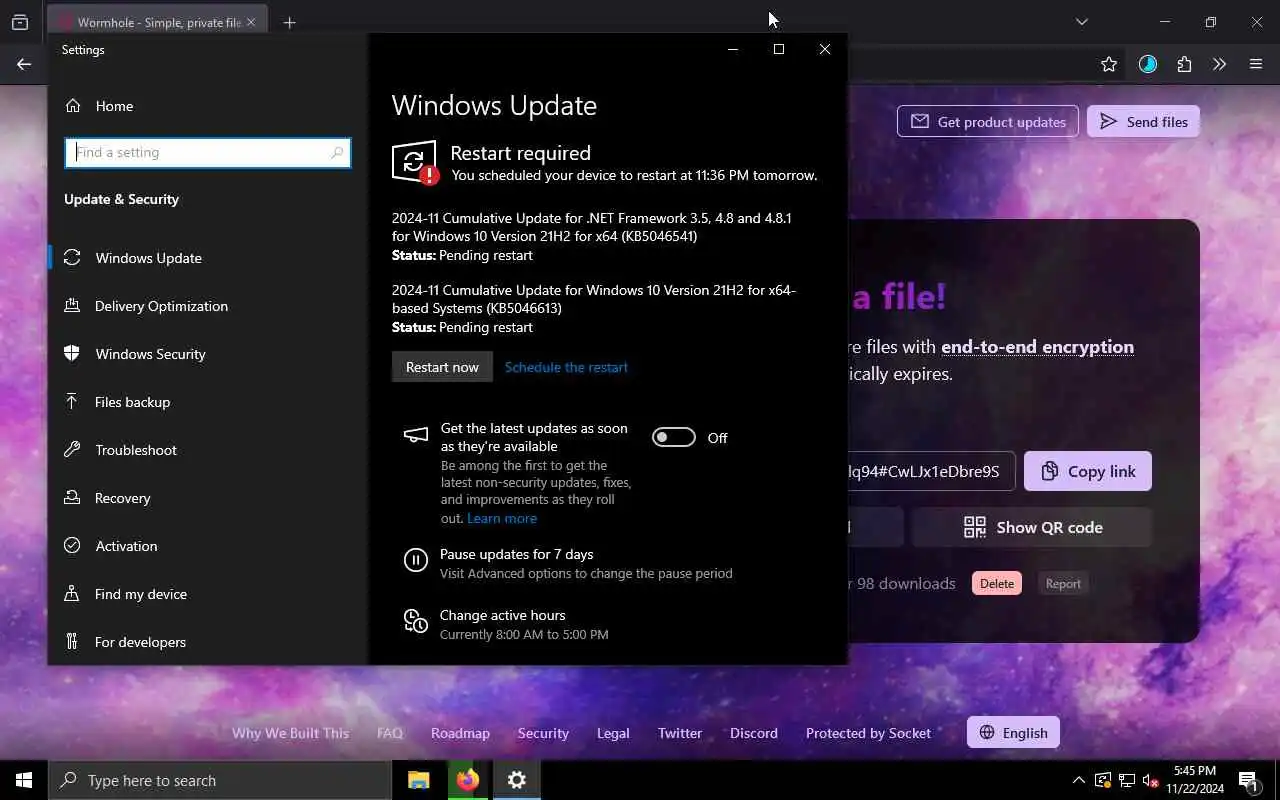Click the tab view icon at top-left
This screenshot has height=800, width=1280.
pos(20,22)
